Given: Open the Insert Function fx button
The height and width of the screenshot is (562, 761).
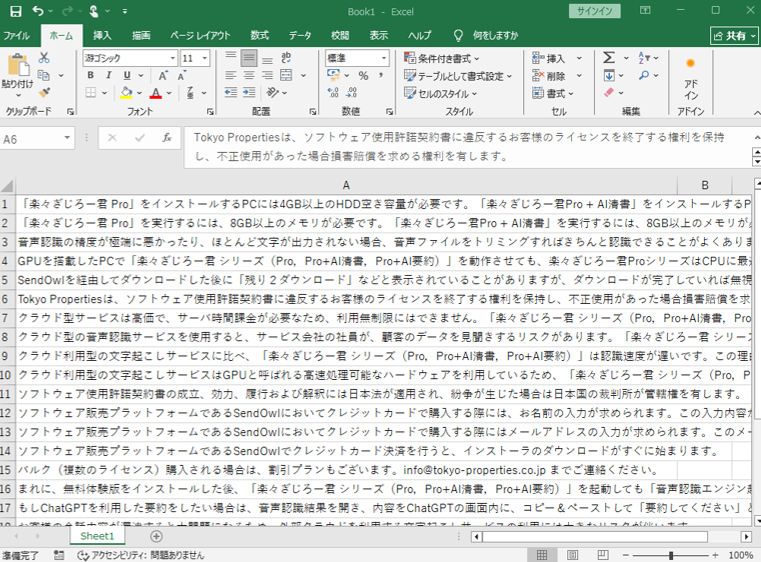Looking at the screenshot, I should [167, 138].
